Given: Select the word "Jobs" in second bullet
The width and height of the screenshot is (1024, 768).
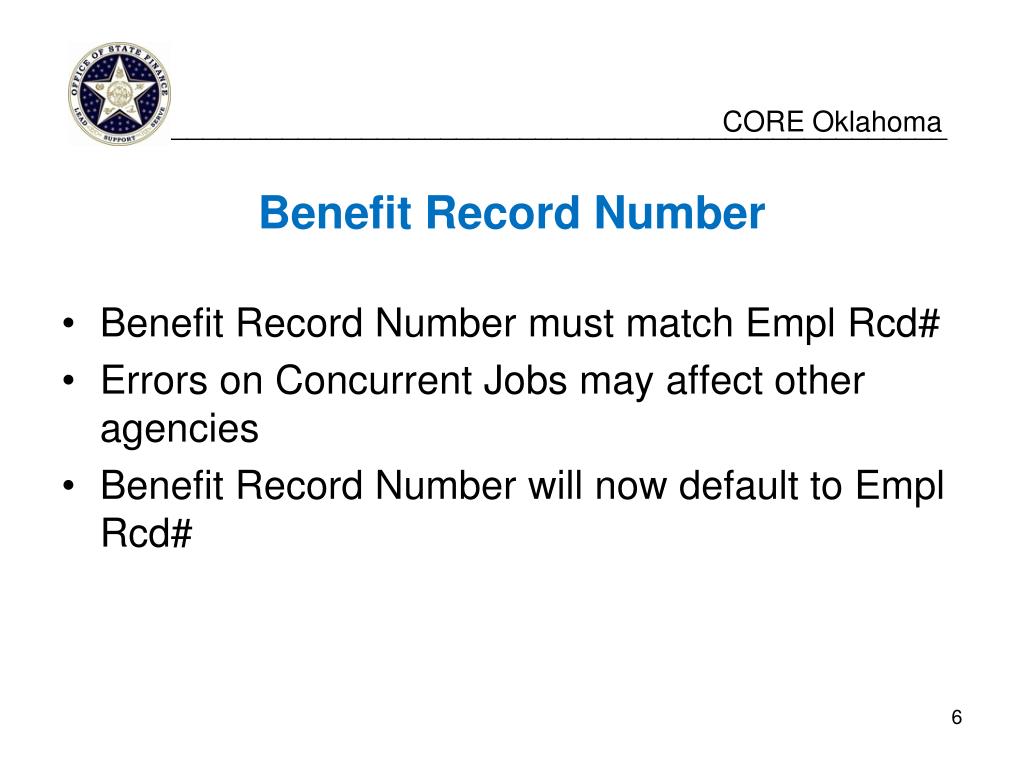Looking at the screenshot, I should 525,380.
